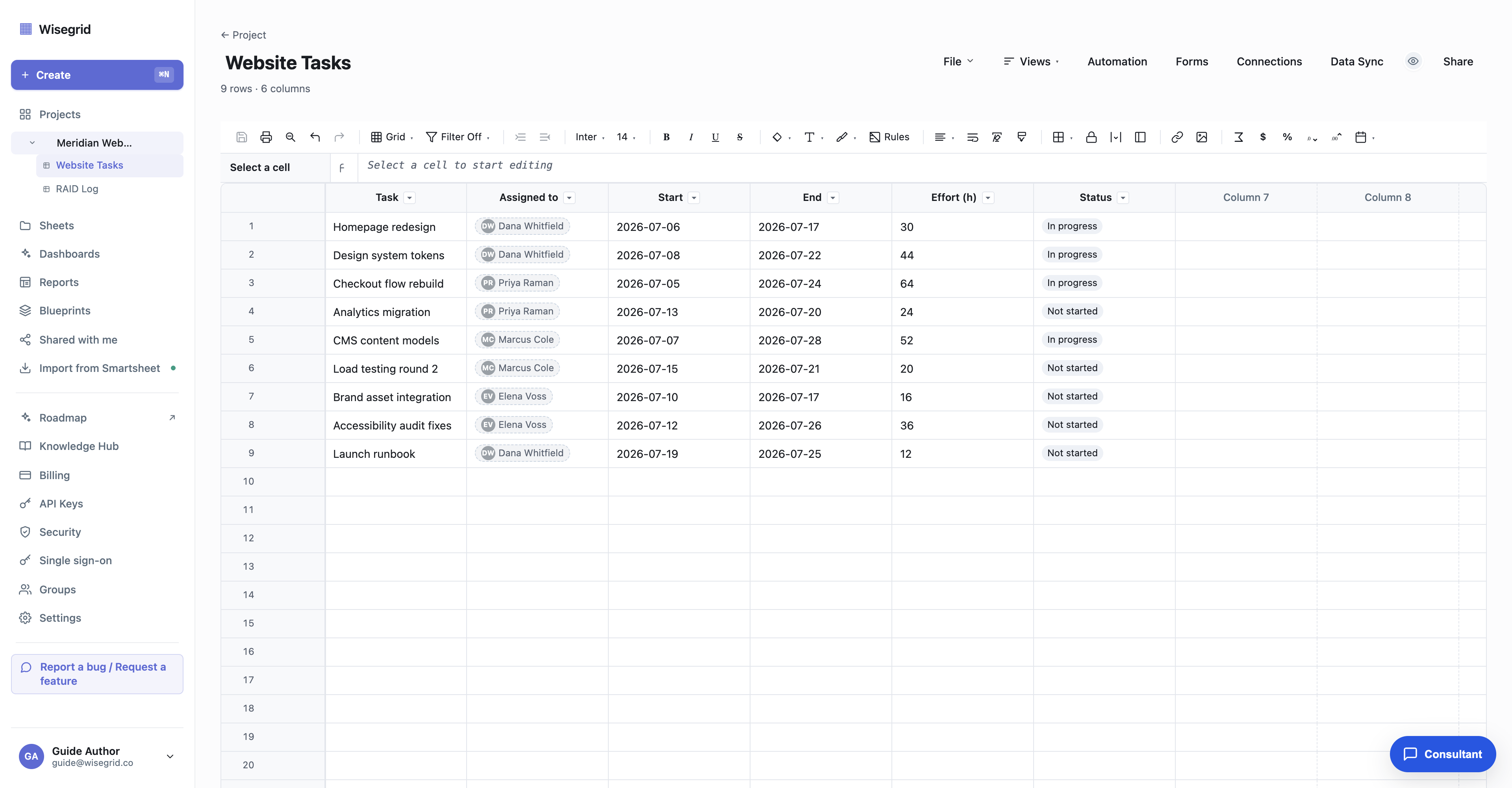Open API Keys in the sidebar
The image size is (1512, 788).
click(x=61, y=504)
